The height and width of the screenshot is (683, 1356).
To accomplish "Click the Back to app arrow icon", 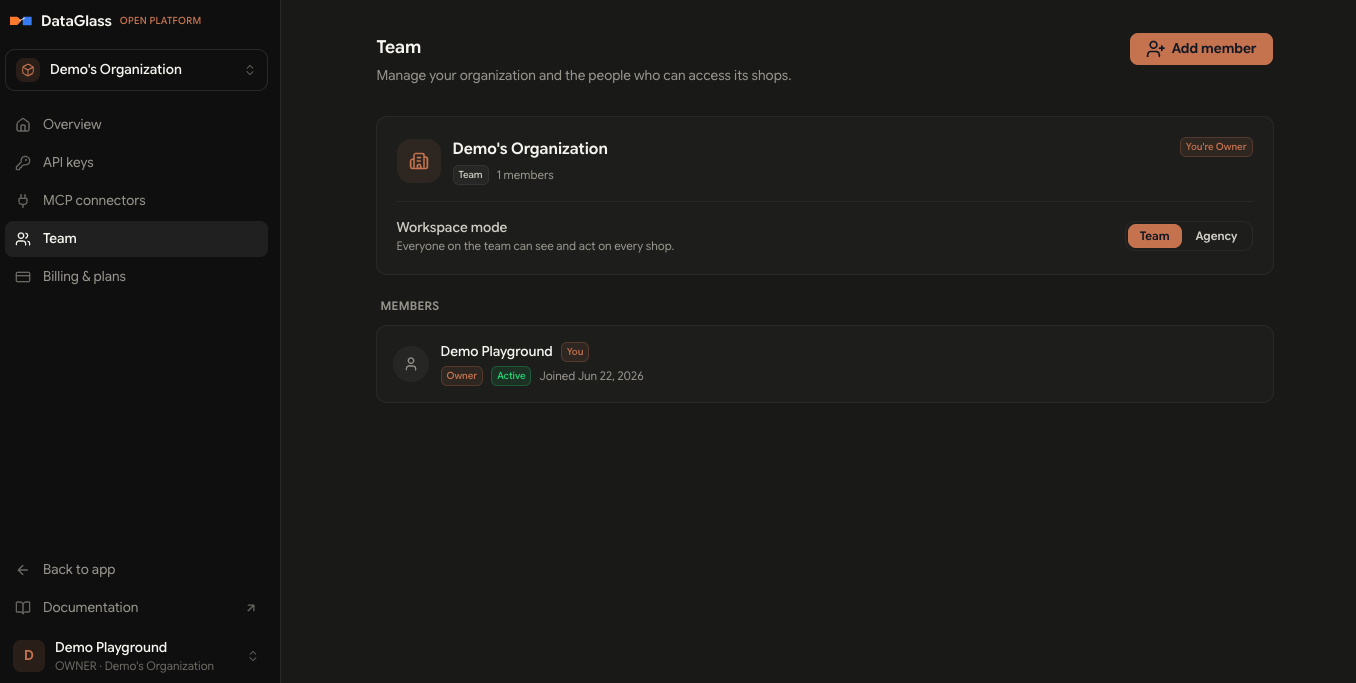I will pos(23,570).
